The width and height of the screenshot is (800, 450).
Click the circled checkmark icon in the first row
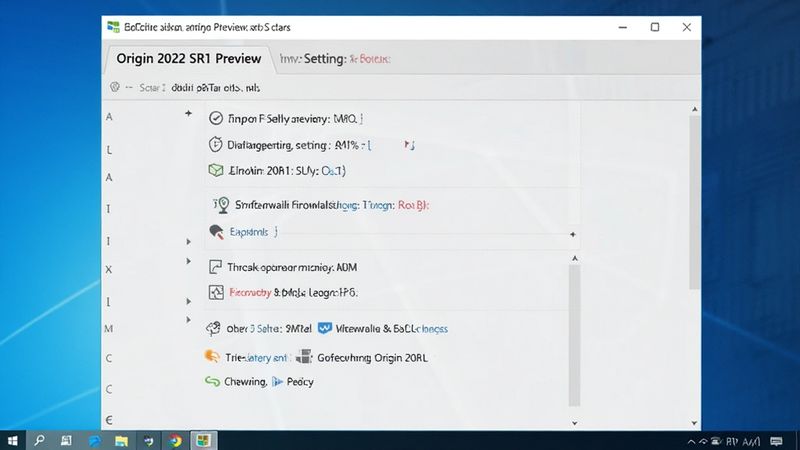[216, 118]
